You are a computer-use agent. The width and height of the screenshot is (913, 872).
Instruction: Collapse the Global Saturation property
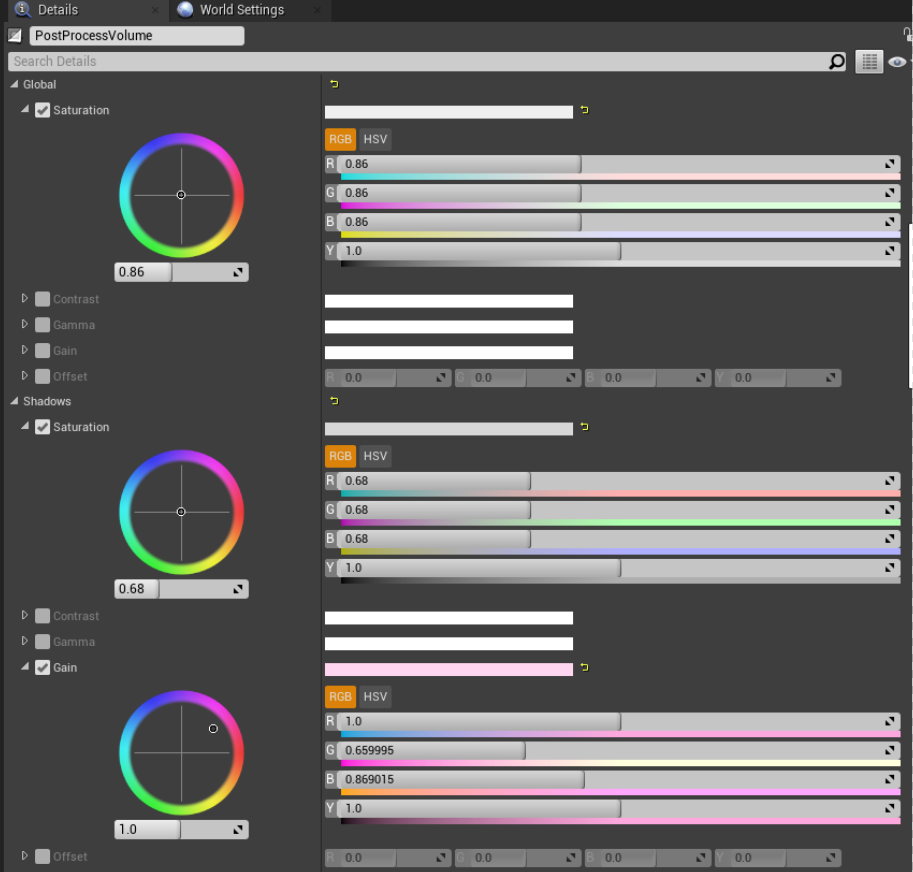point(24,109)
